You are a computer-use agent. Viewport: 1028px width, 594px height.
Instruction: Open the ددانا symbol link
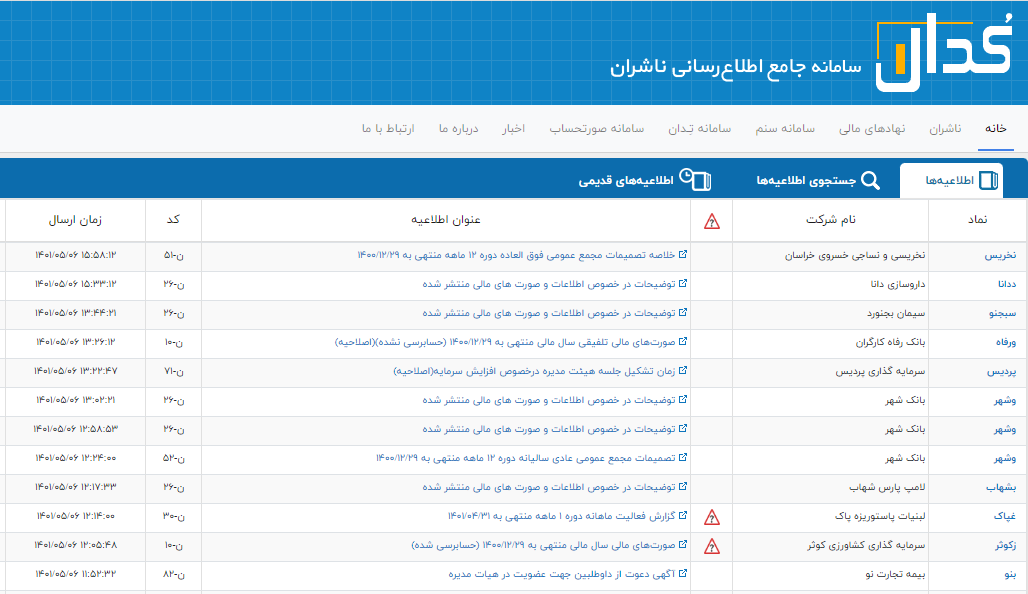(1007, 285)
